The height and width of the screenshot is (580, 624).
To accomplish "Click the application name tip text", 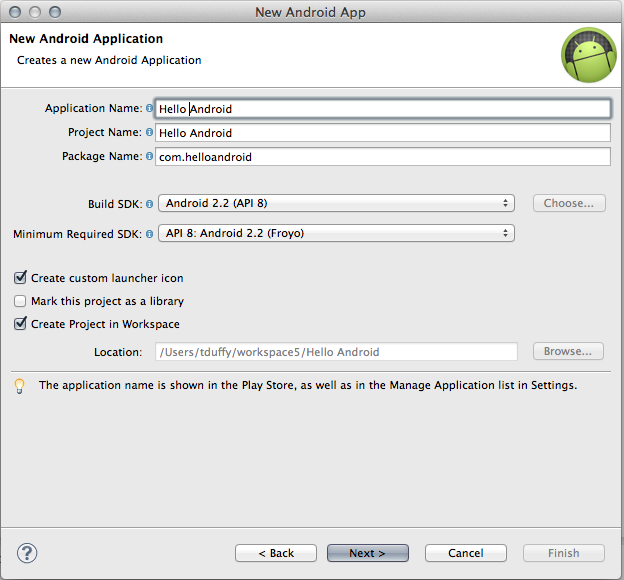I will tap(308, 385).
